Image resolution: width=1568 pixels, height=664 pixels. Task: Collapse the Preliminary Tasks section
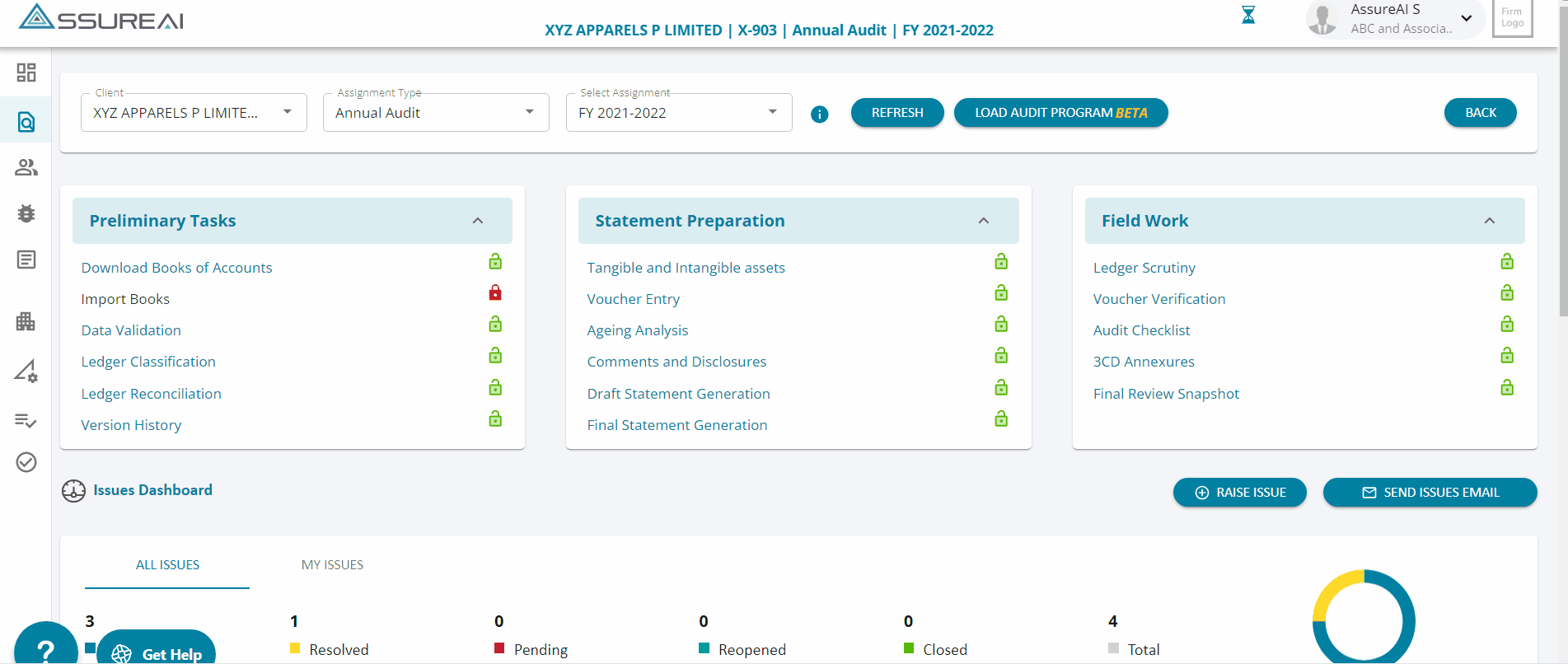coord(478,221)
